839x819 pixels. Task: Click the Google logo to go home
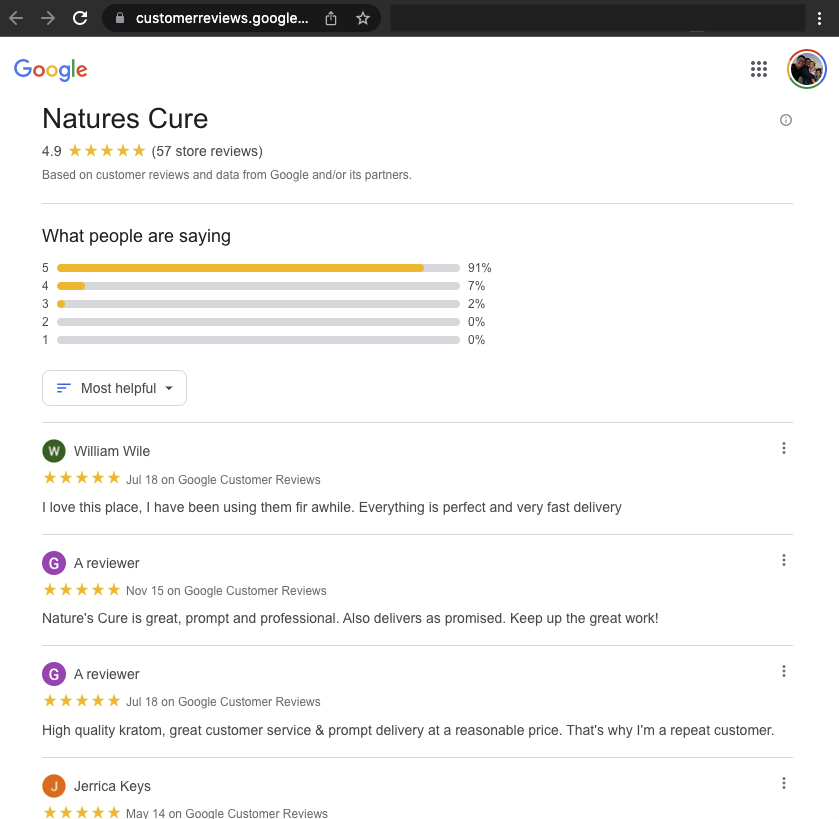(50, 69)
